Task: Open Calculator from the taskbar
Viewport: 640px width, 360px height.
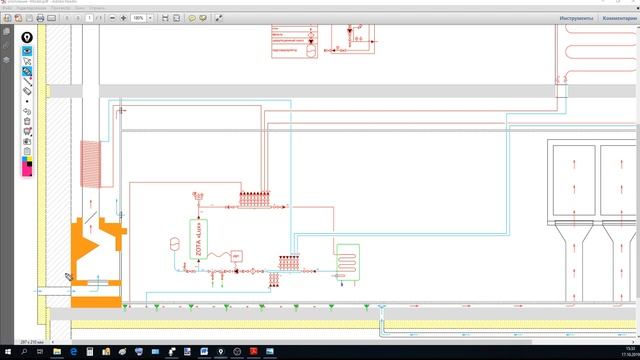Action: 90,351
